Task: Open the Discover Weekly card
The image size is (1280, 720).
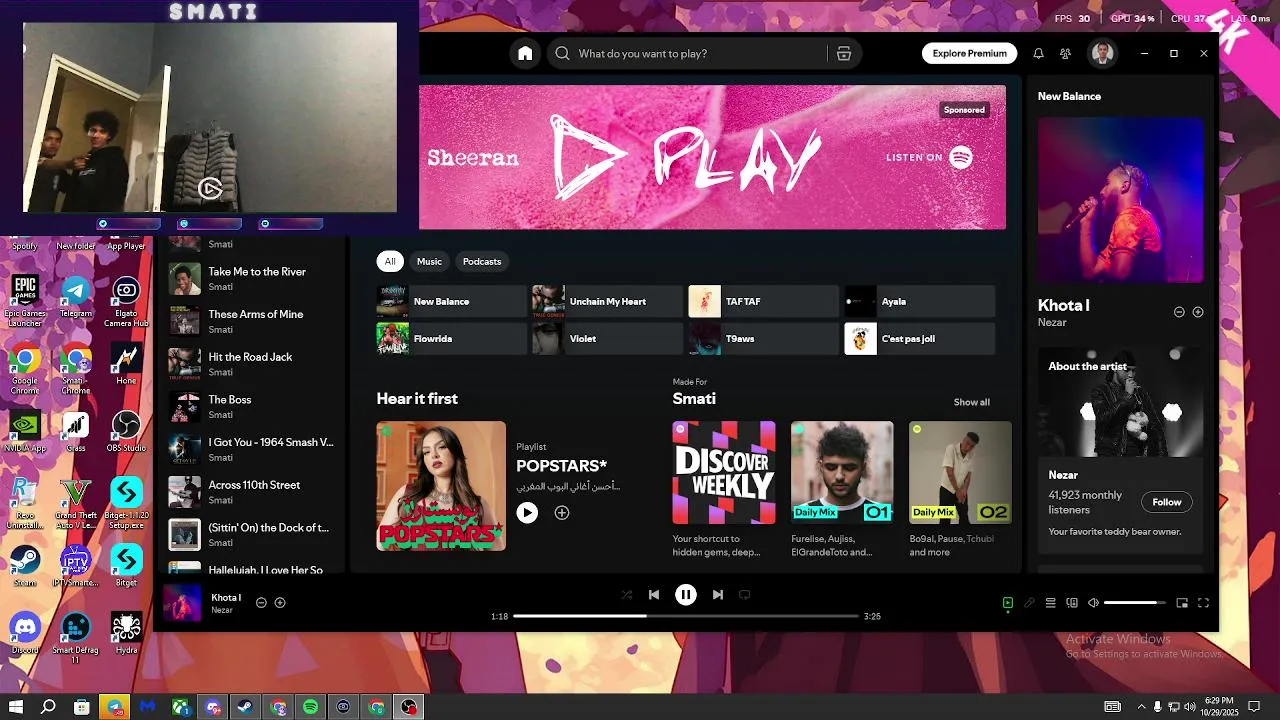Action: [724, 472]
